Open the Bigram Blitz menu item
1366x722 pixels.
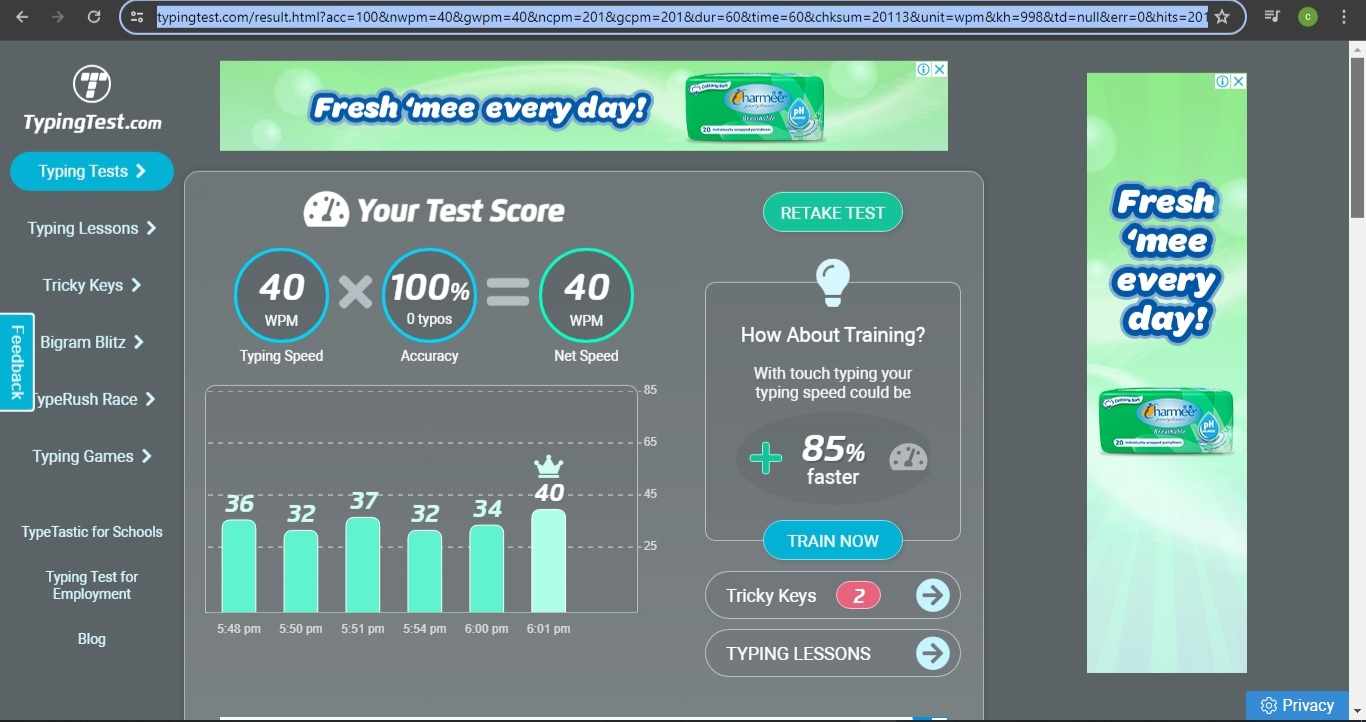(x=92, y=342)
